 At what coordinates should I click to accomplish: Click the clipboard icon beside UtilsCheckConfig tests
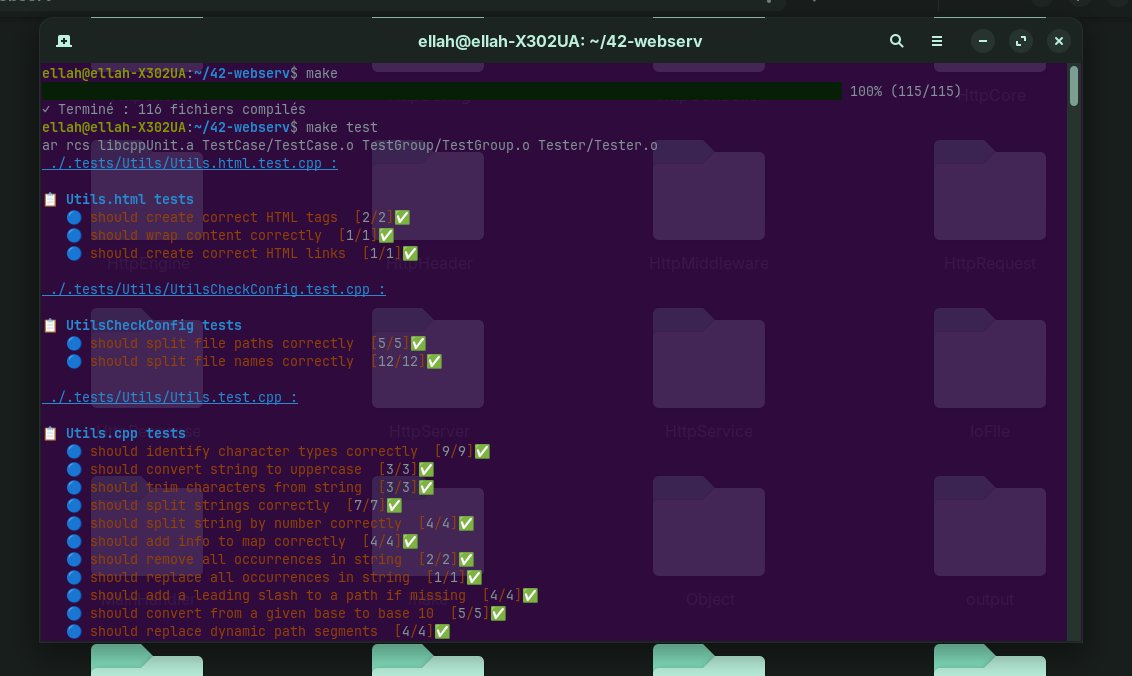click(50, 325)
